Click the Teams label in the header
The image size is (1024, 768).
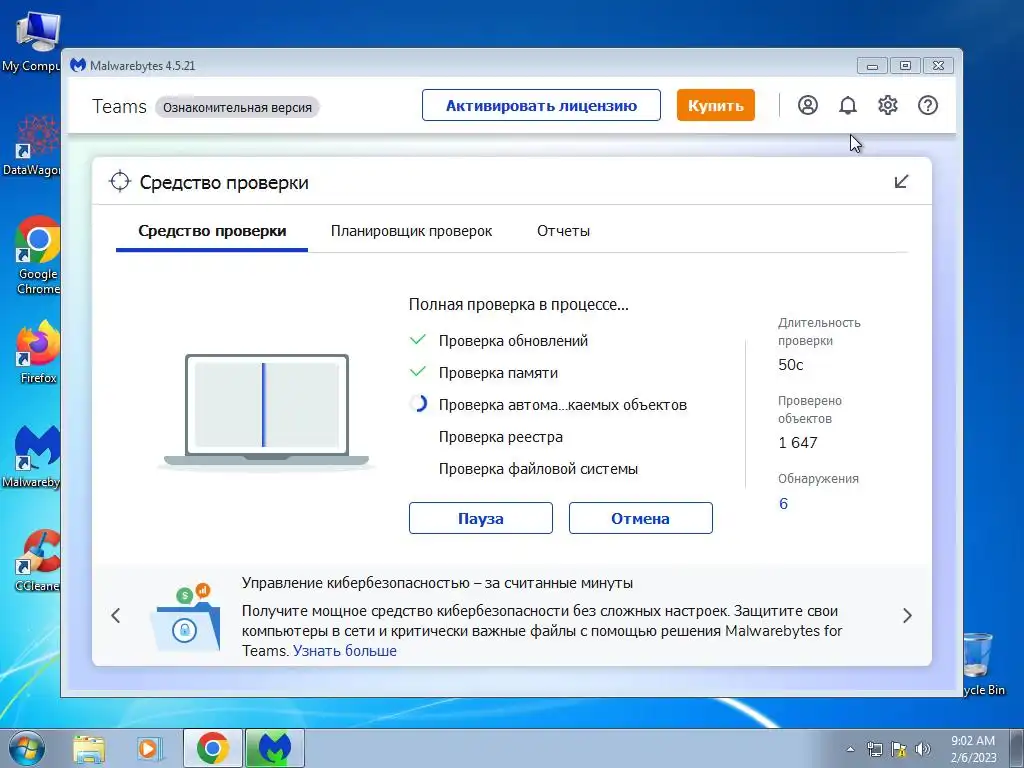(x=120, y=106)
